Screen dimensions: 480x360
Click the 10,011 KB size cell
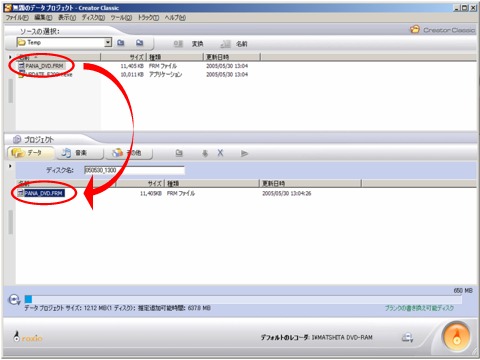132,74
